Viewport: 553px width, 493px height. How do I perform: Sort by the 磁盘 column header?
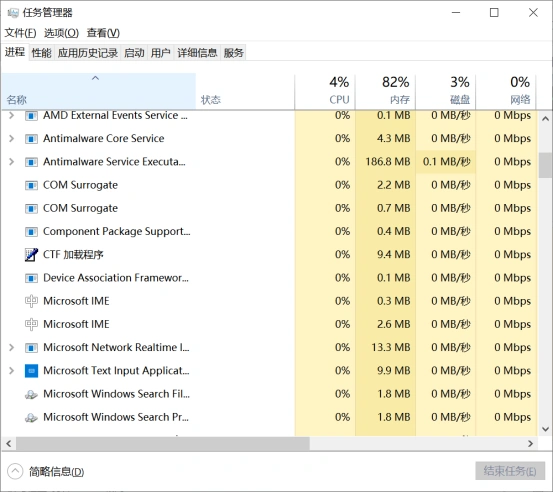pyautogui.click(x=446, y=91)
